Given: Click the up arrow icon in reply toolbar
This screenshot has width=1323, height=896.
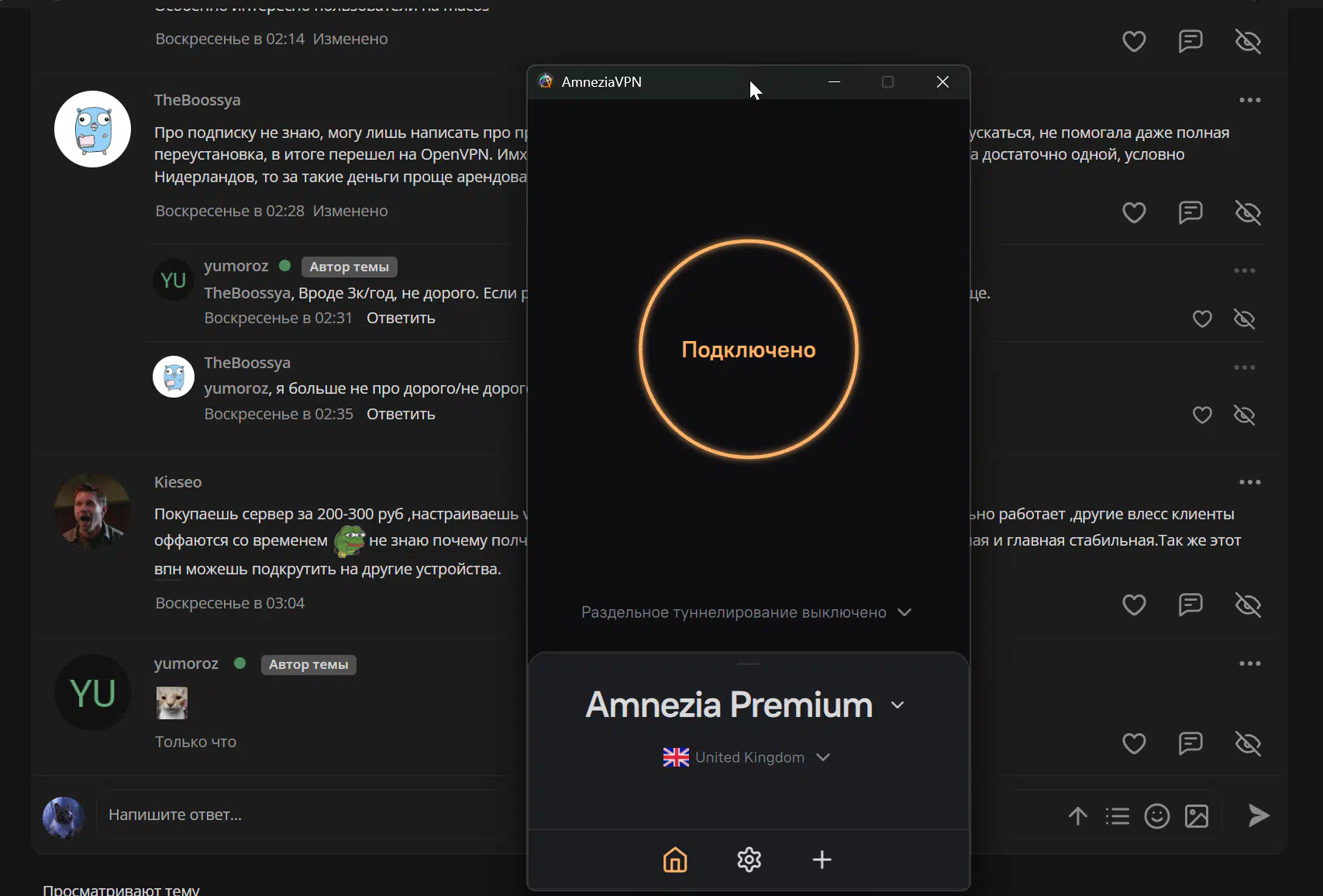Looking at the screenshot, I should [1078, 815].
